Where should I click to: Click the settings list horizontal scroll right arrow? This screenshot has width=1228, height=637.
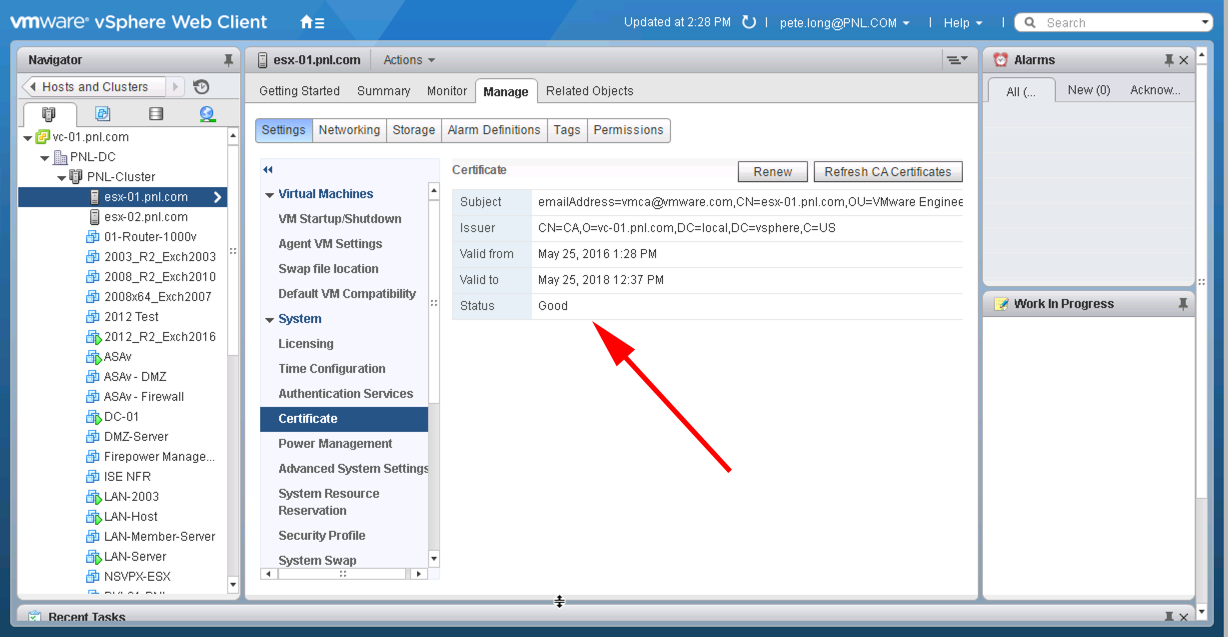click(419, 574)
